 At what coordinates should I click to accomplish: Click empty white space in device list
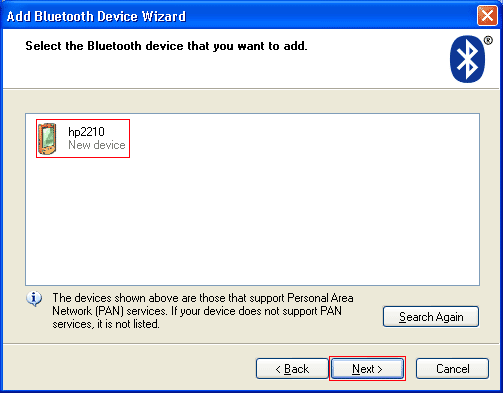pyautogui.click(x=252, y=217)
